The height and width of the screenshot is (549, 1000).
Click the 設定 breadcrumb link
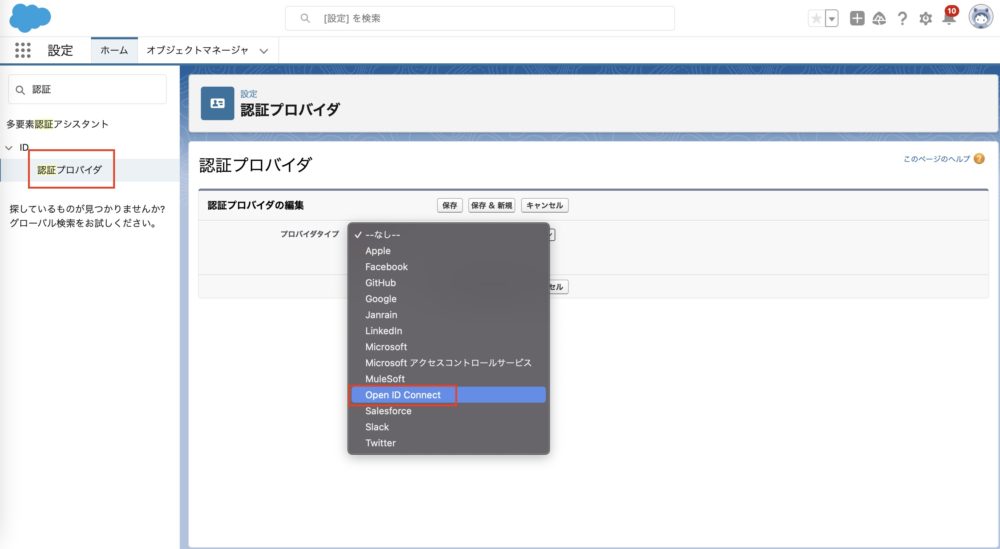coord(249,94)
